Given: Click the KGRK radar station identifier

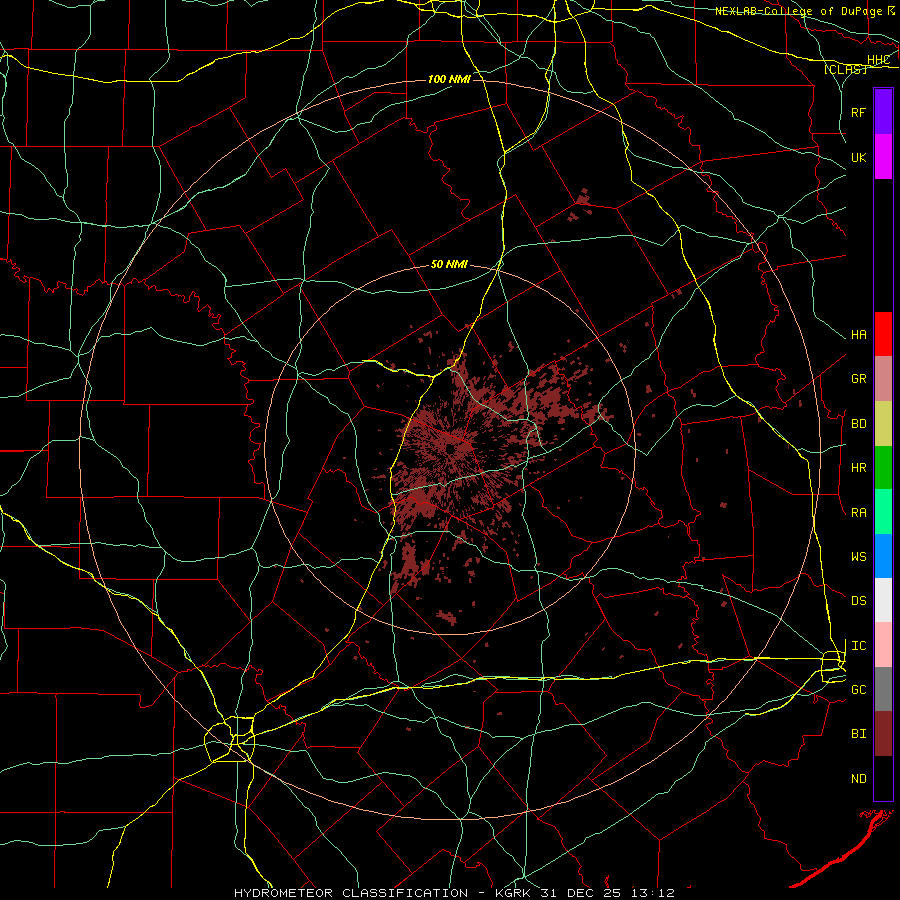Looking at the screenshot, I should tap(514, 893).
